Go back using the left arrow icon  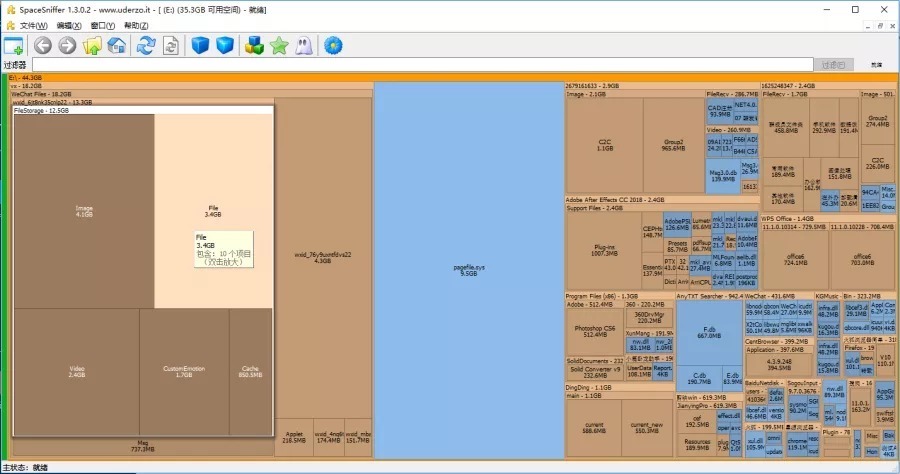tap(42, 45)
